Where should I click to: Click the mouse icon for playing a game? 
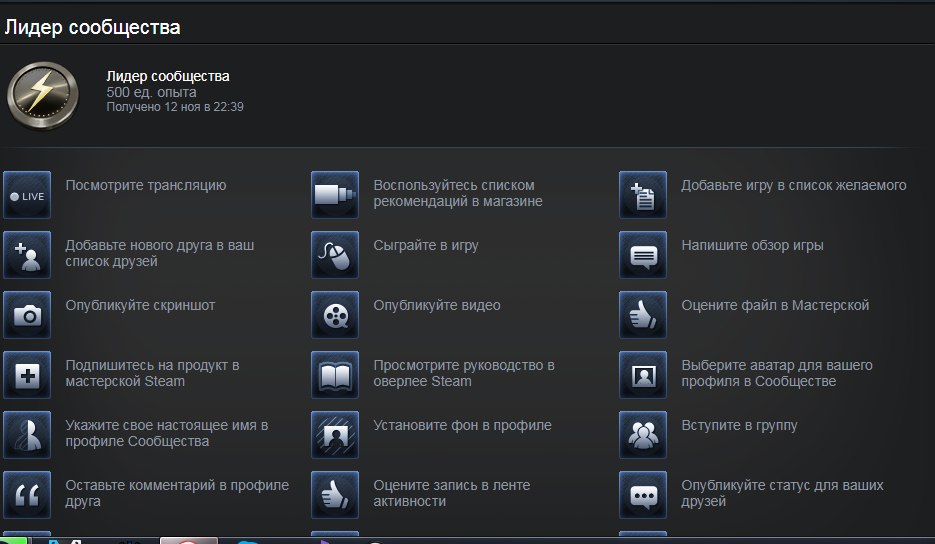point(335,255)
